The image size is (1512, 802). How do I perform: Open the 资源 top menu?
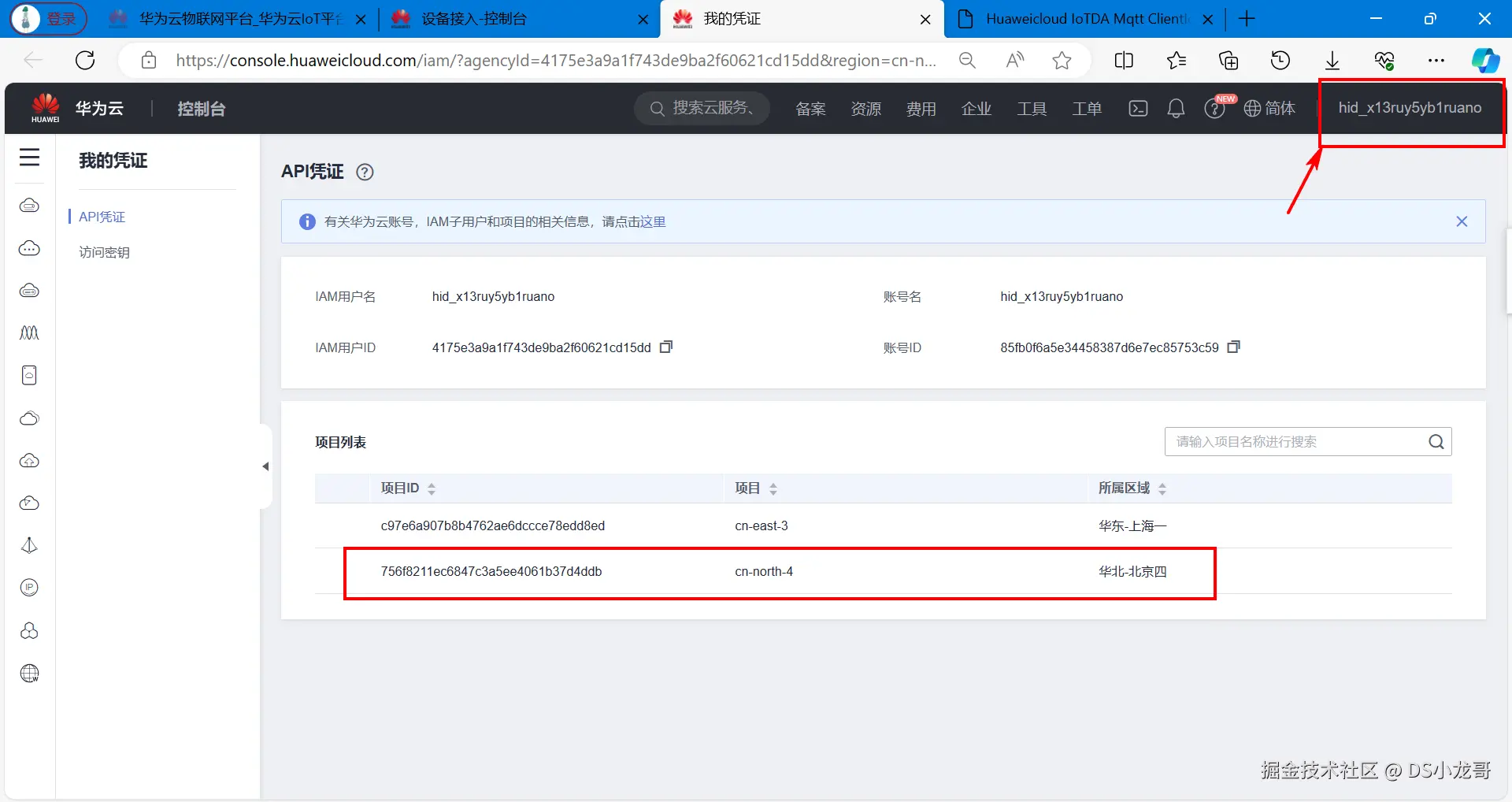click(x=865, y=109)
